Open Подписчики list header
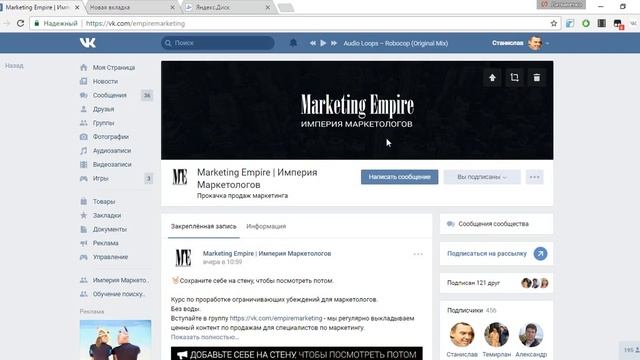The image size is (640, 360). (472, 310)
